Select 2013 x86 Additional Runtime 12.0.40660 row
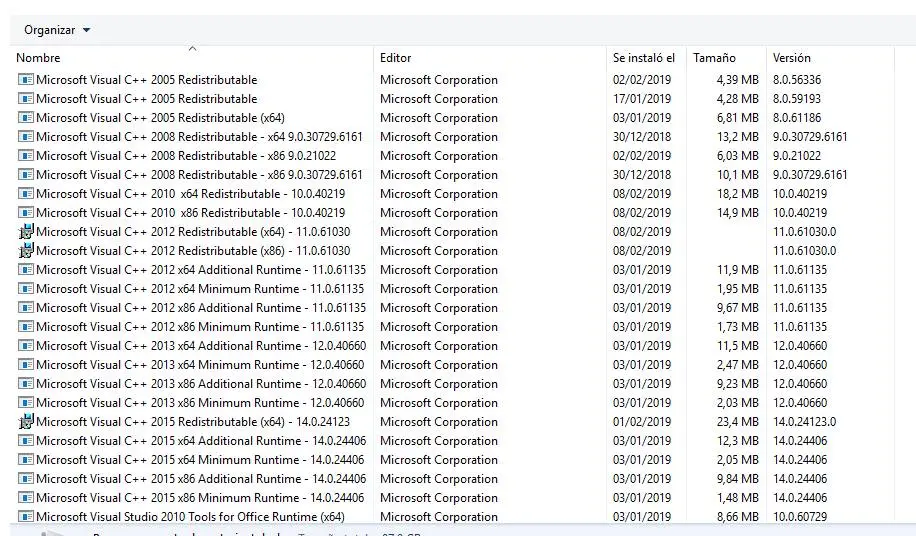The image size is (916, 536). click(x=200, y=384)
